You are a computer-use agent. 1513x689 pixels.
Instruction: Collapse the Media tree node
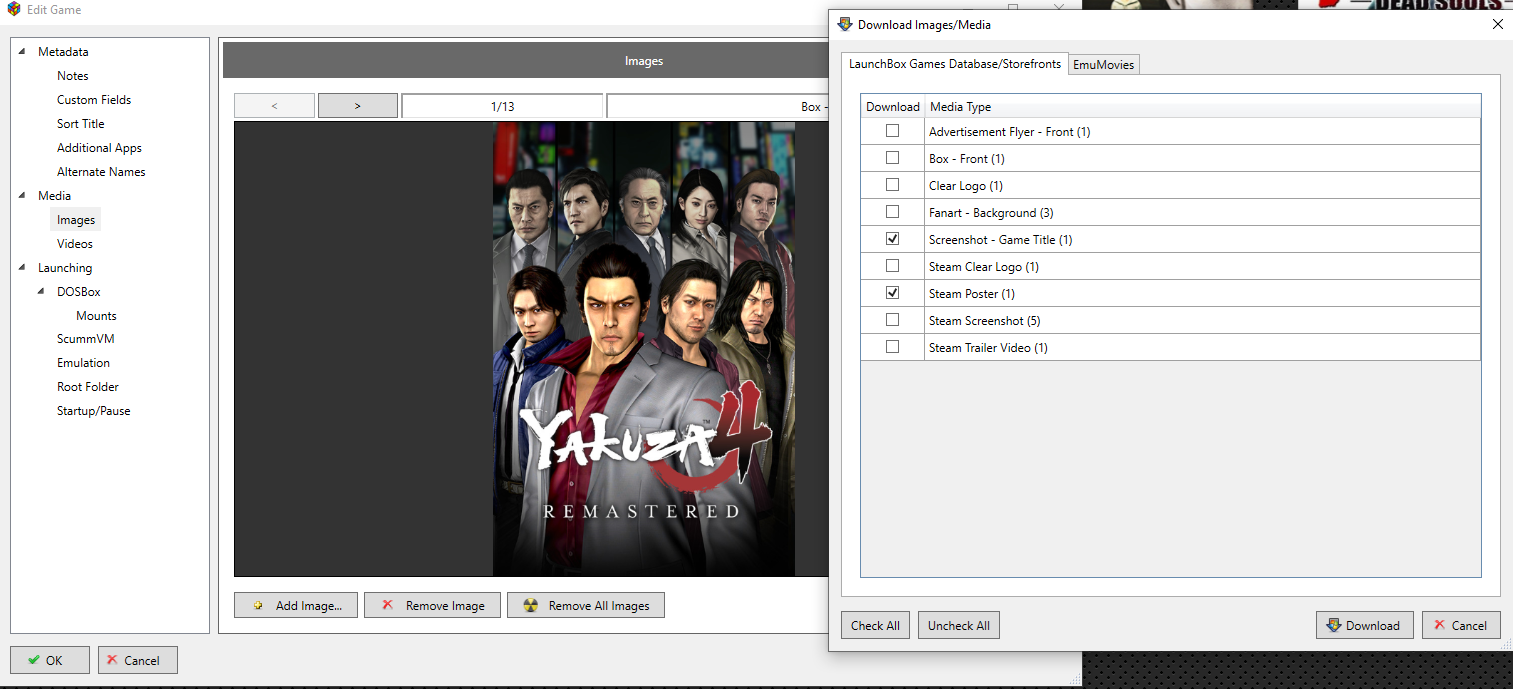[22, 196]
